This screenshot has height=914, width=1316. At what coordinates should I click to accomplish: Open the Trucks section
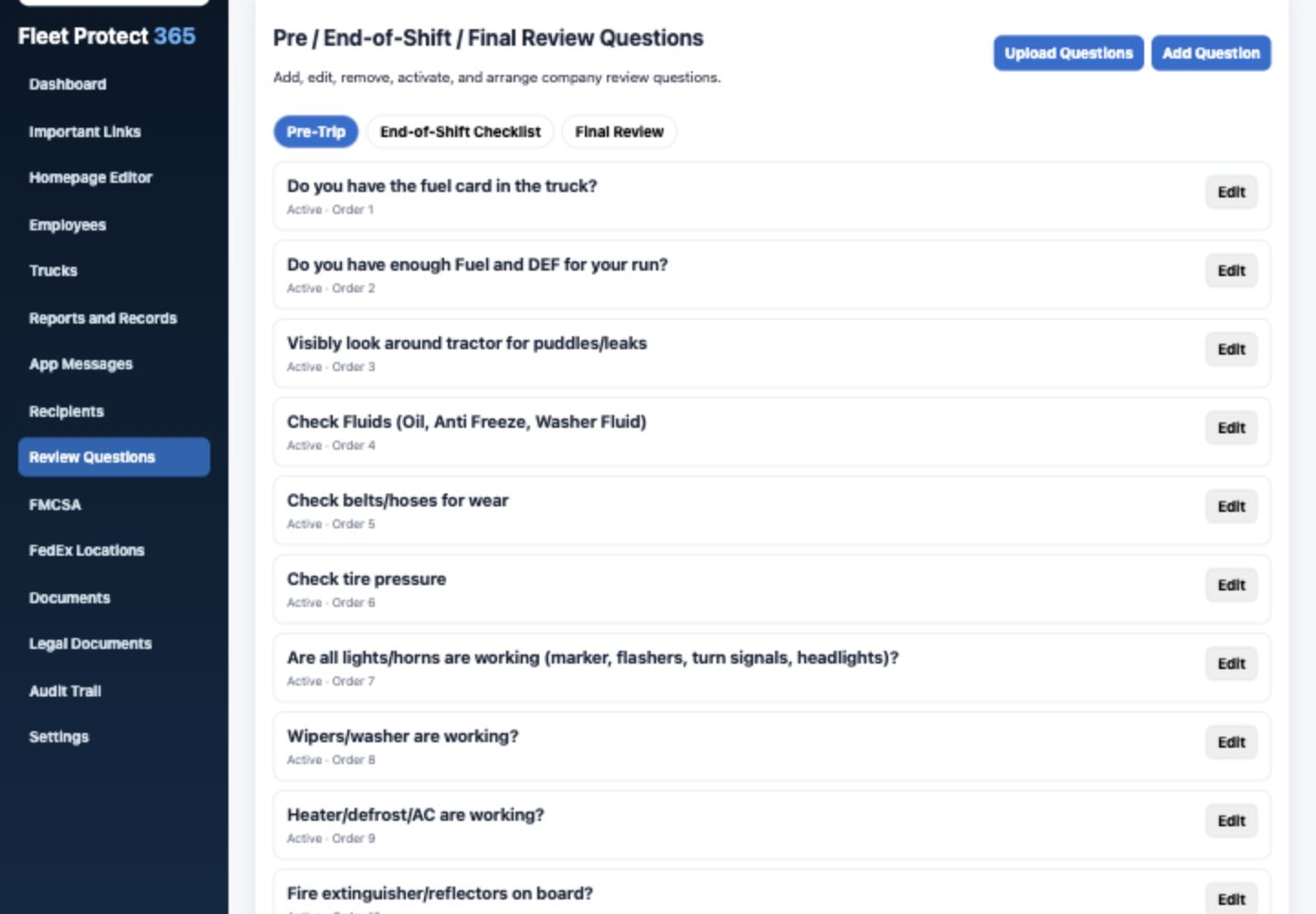(53, 271)
